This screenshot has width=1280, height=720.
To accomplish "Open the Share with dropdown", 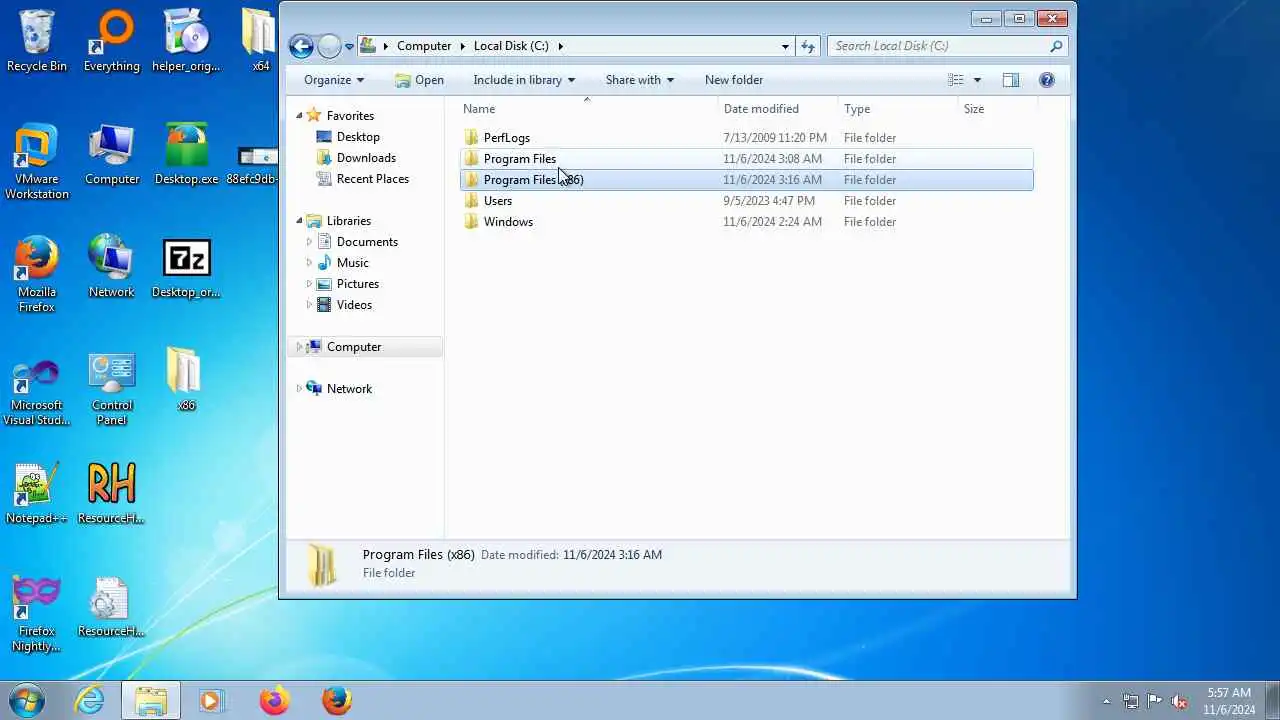I will pos(639,80).
